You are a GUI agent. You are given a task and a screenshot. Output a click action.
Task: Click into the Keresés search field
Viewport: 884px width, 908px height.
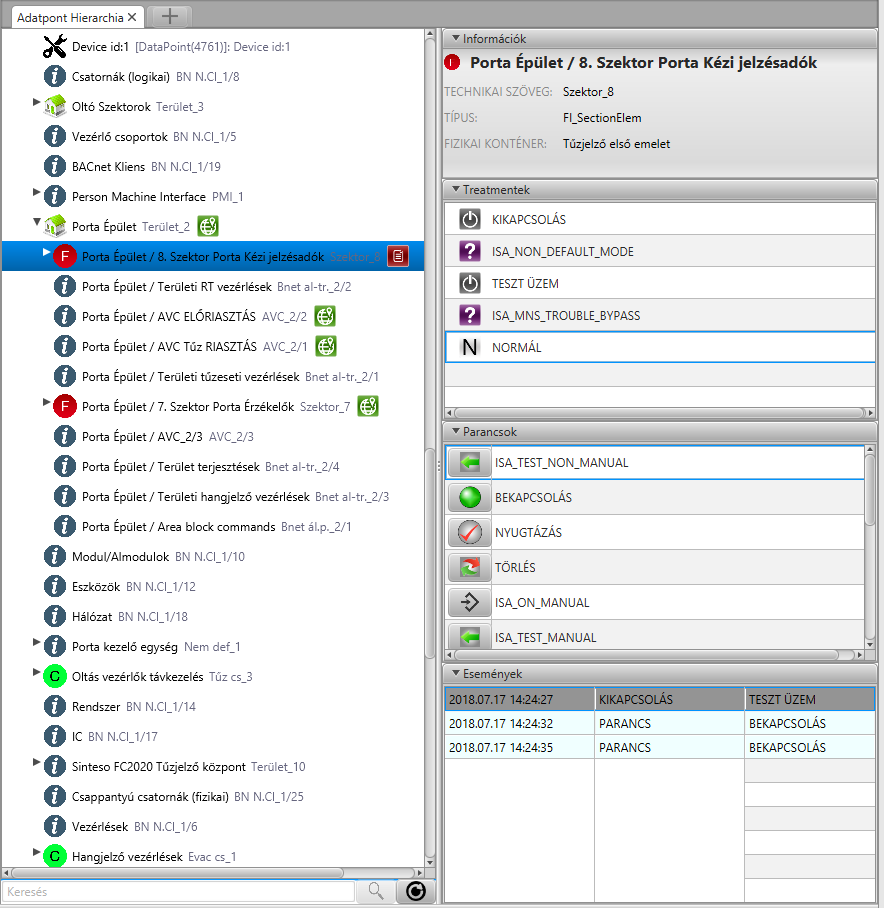click(x=178, y=891)
